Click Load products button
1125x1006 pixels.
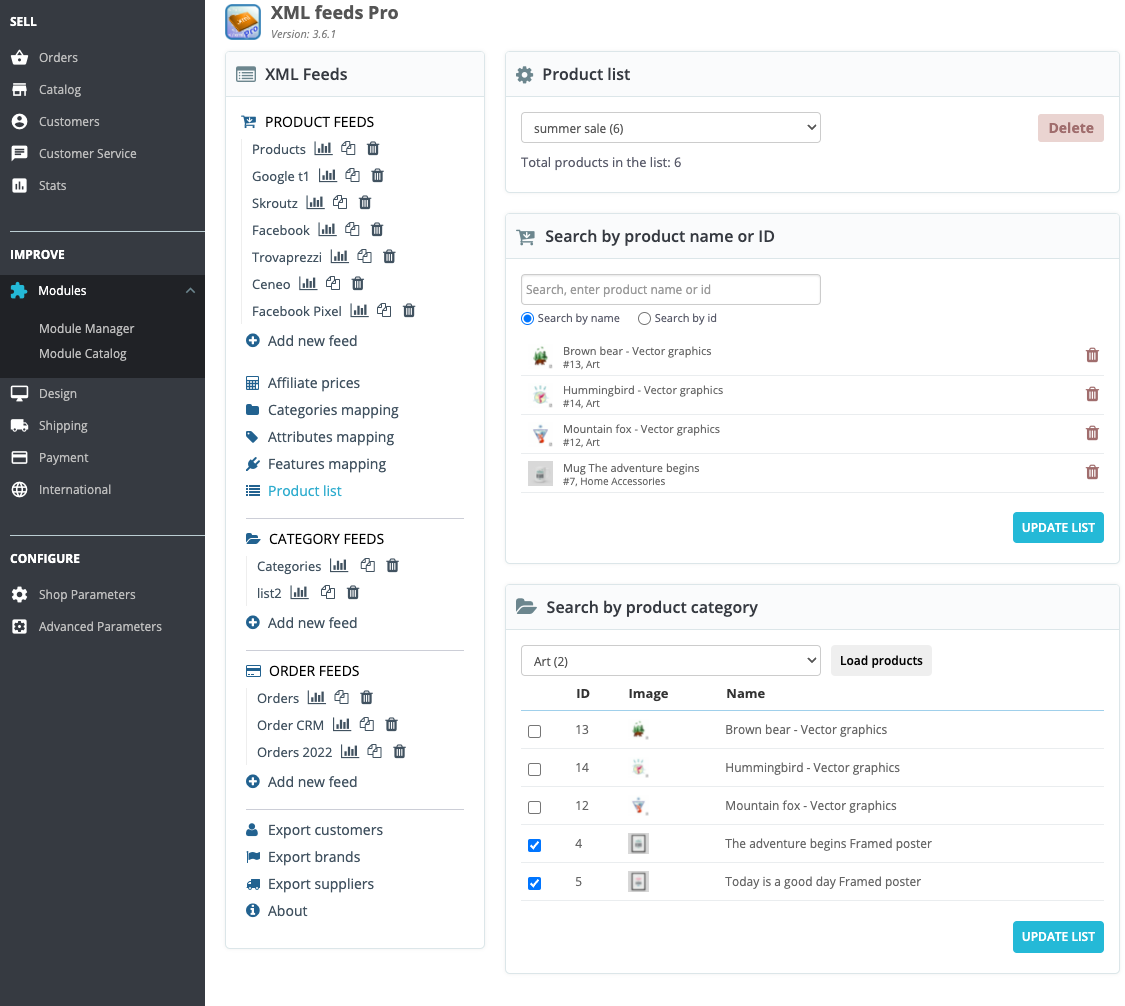click(x=881, y=661)
